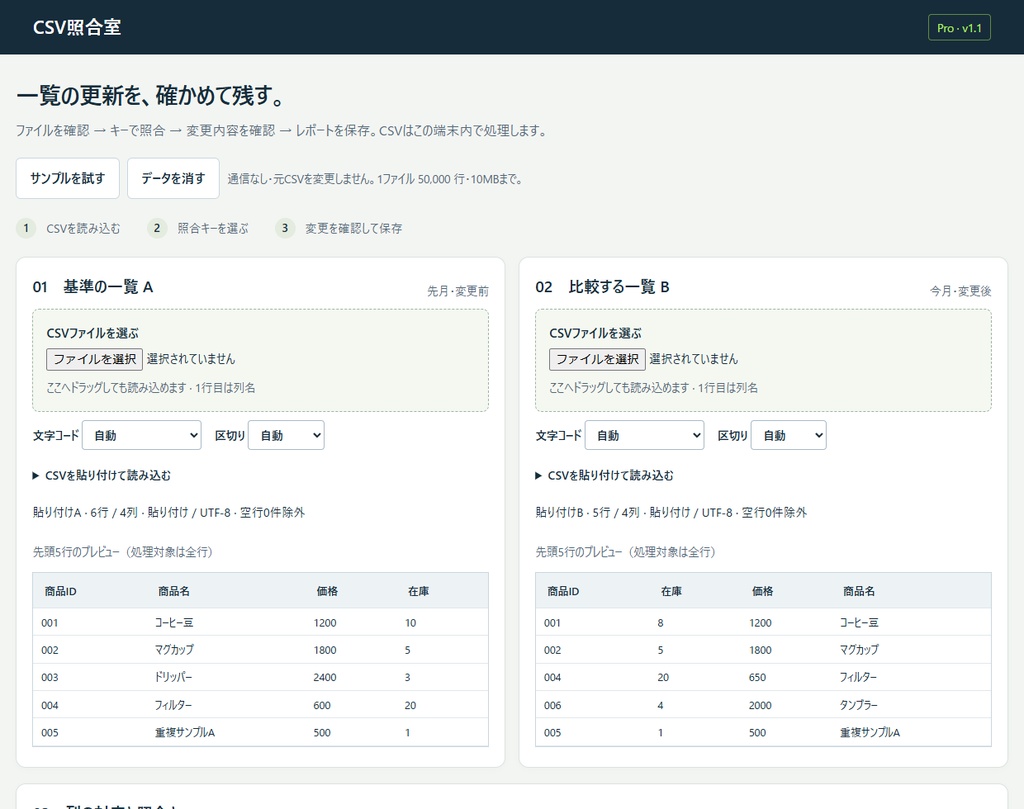Click 貼り付けA status line

click(169, 513)
